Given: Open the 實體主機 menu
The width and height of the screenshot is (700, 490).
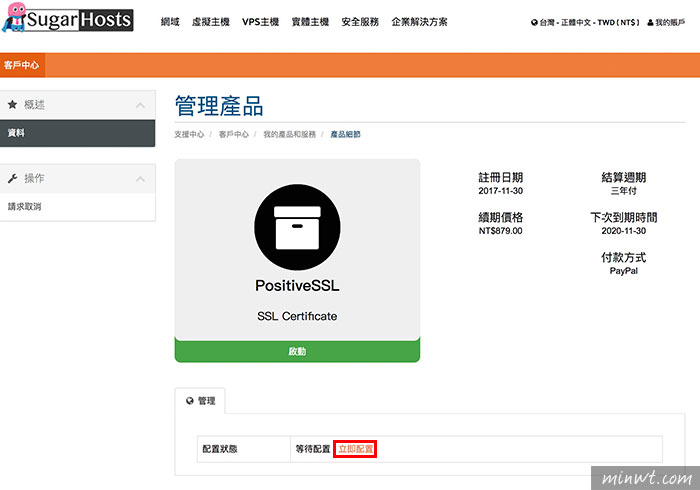Looking at the screenshot, I should pyautogui.click(x=310, y=22).
